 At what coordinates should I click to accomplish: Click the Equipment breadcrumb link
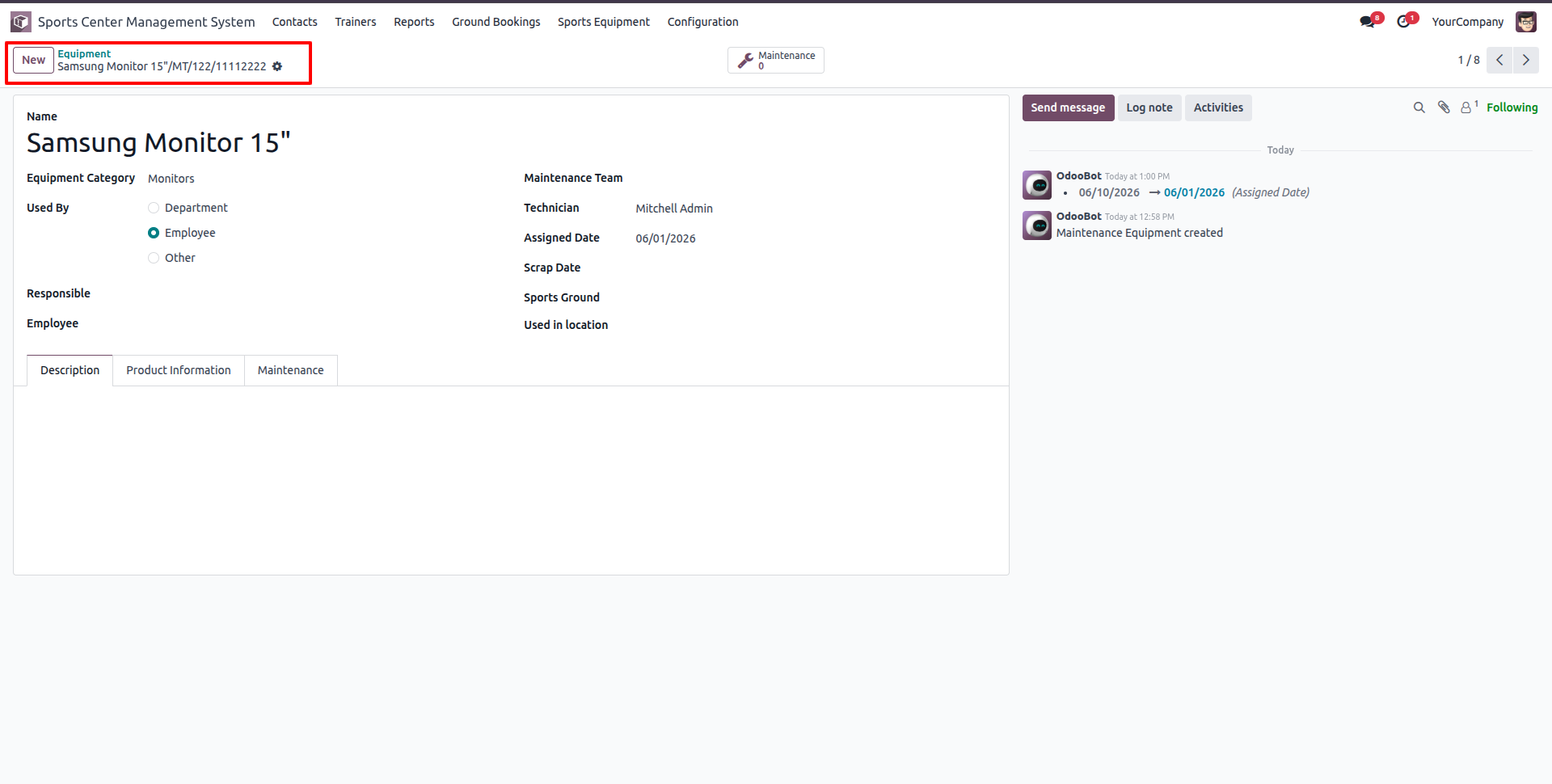pyautogui.click(x=84, y=53)
